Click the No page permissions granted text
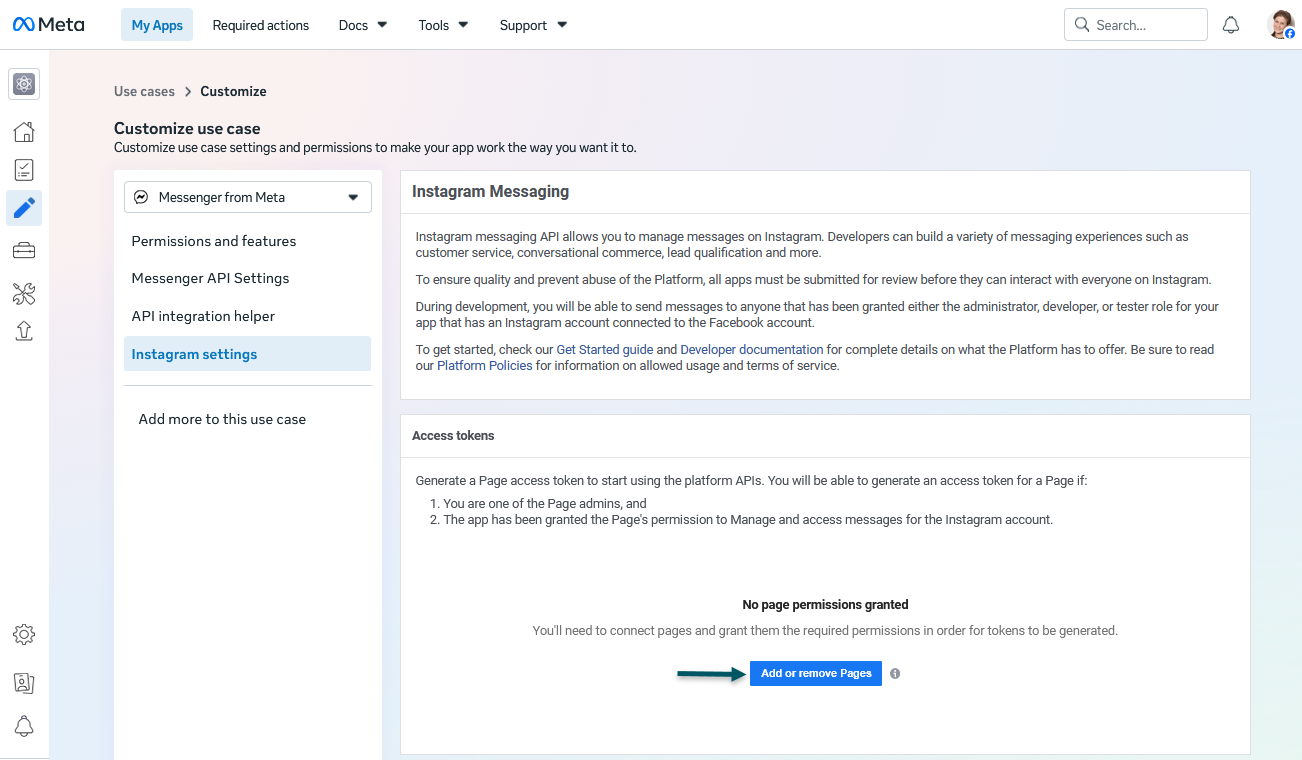1302x760 pixels. coord(825,605)
